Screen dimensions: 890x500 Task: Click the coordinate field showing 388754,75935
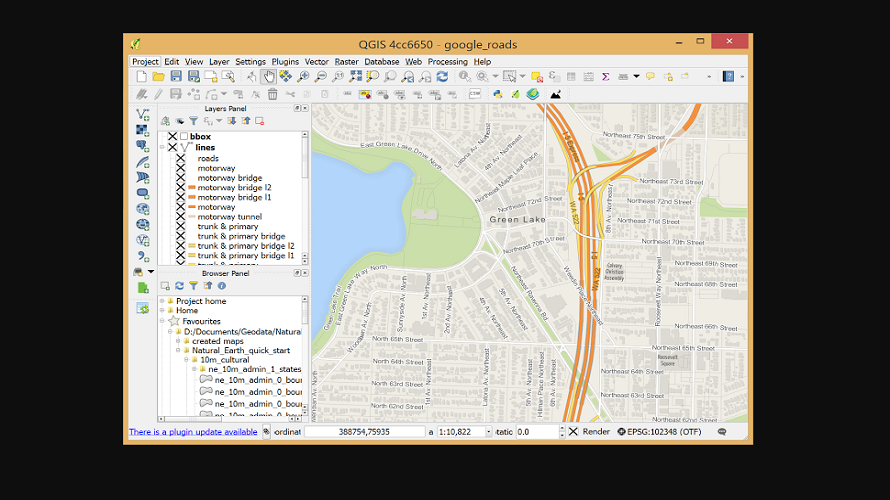[x=364, y=432]
